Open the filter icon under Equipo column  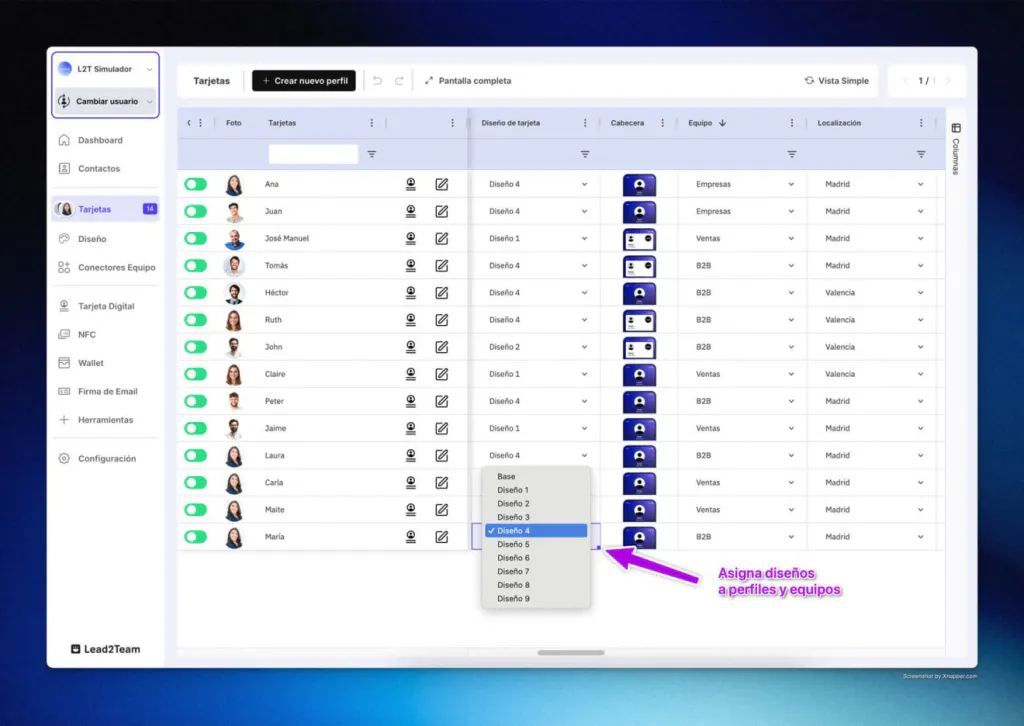[791, 154]
